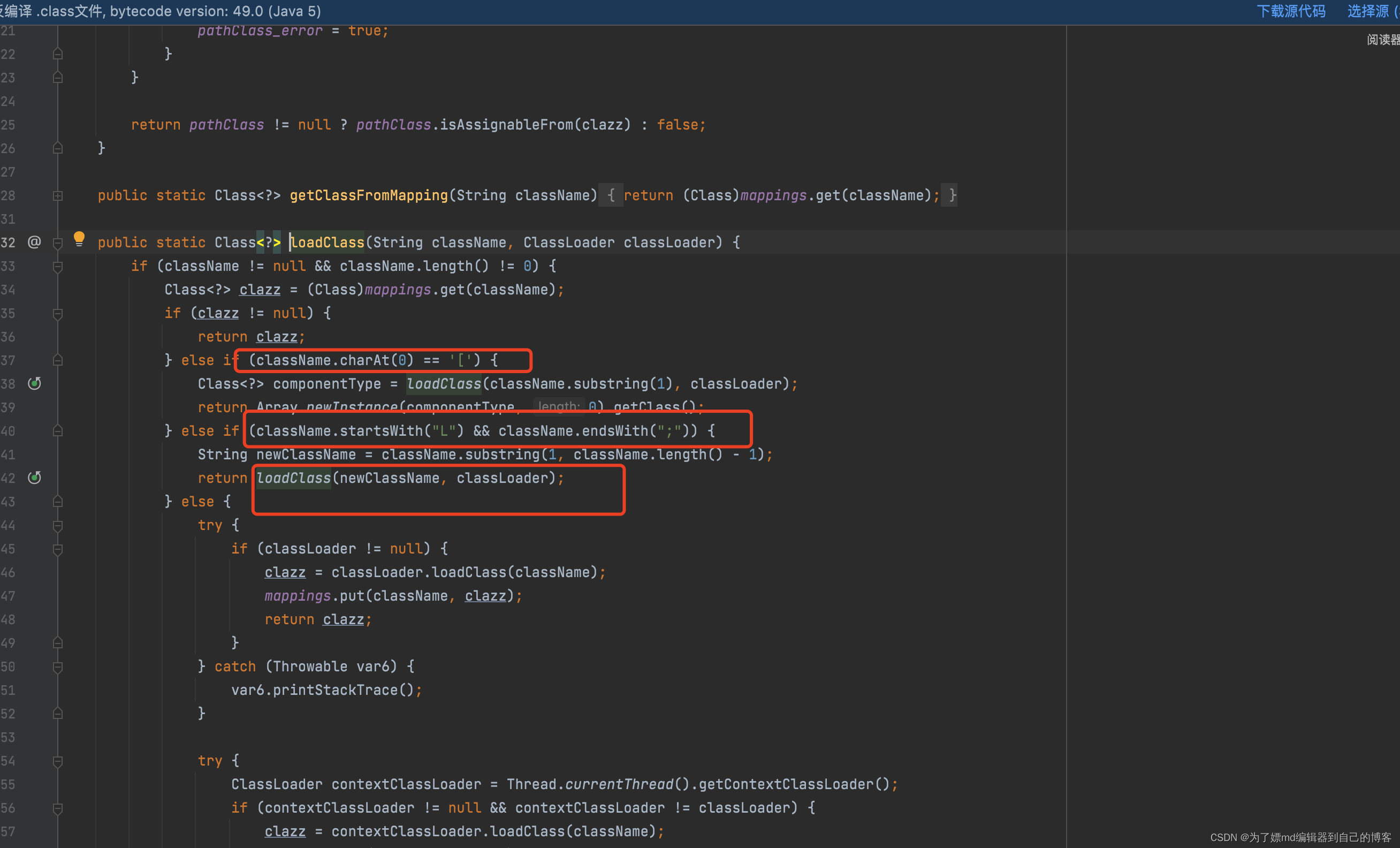Toggle fold of loadClass method at line 32
Viewport: 1400px width, 848px height.
coord(57,243)
